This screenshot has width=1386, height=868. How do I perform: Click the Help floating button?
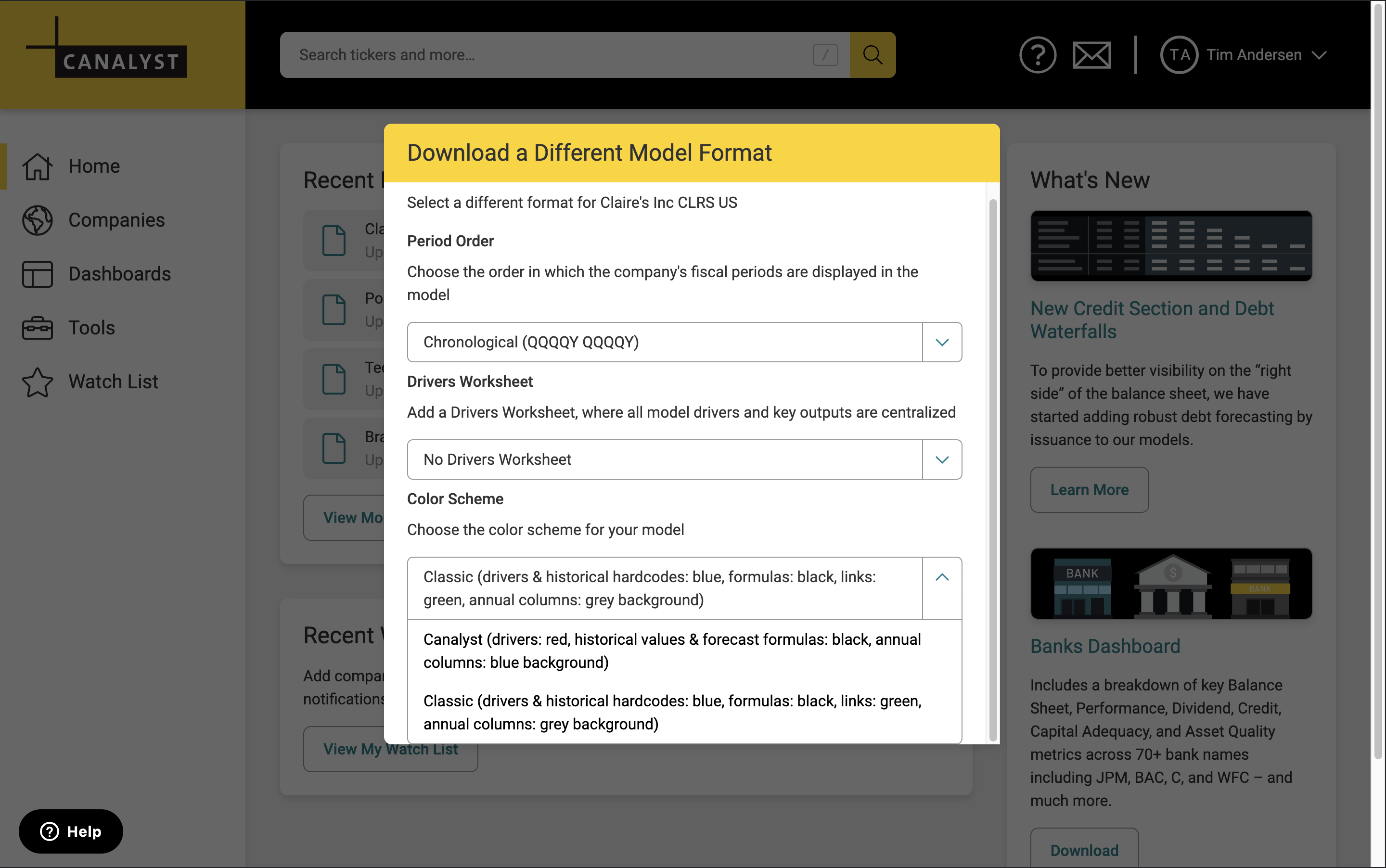71,831
